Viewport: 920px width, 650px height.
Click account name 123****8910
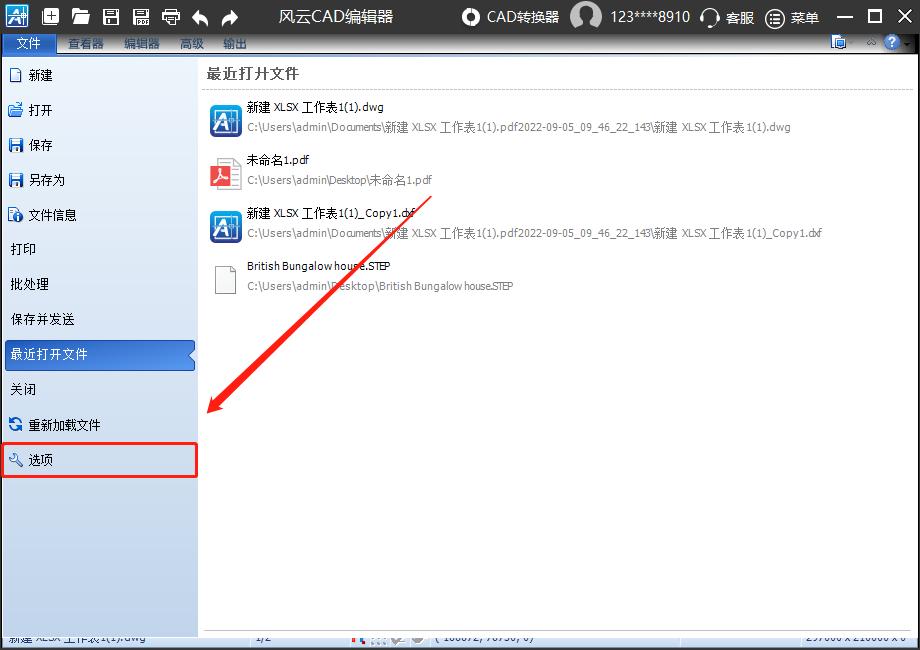tap(650, 16)
